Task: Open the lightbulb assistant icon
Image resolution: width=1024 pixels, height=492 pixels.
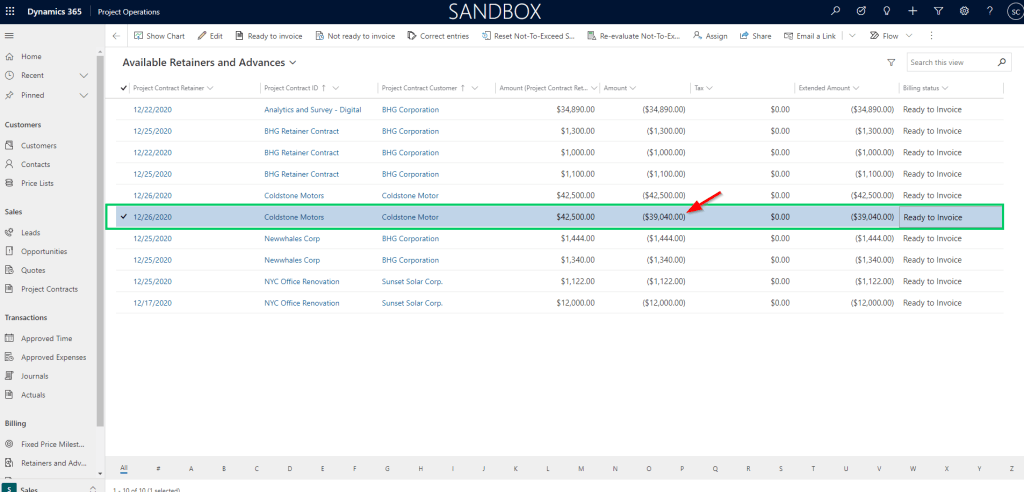Action: click(x=886, y=11)
